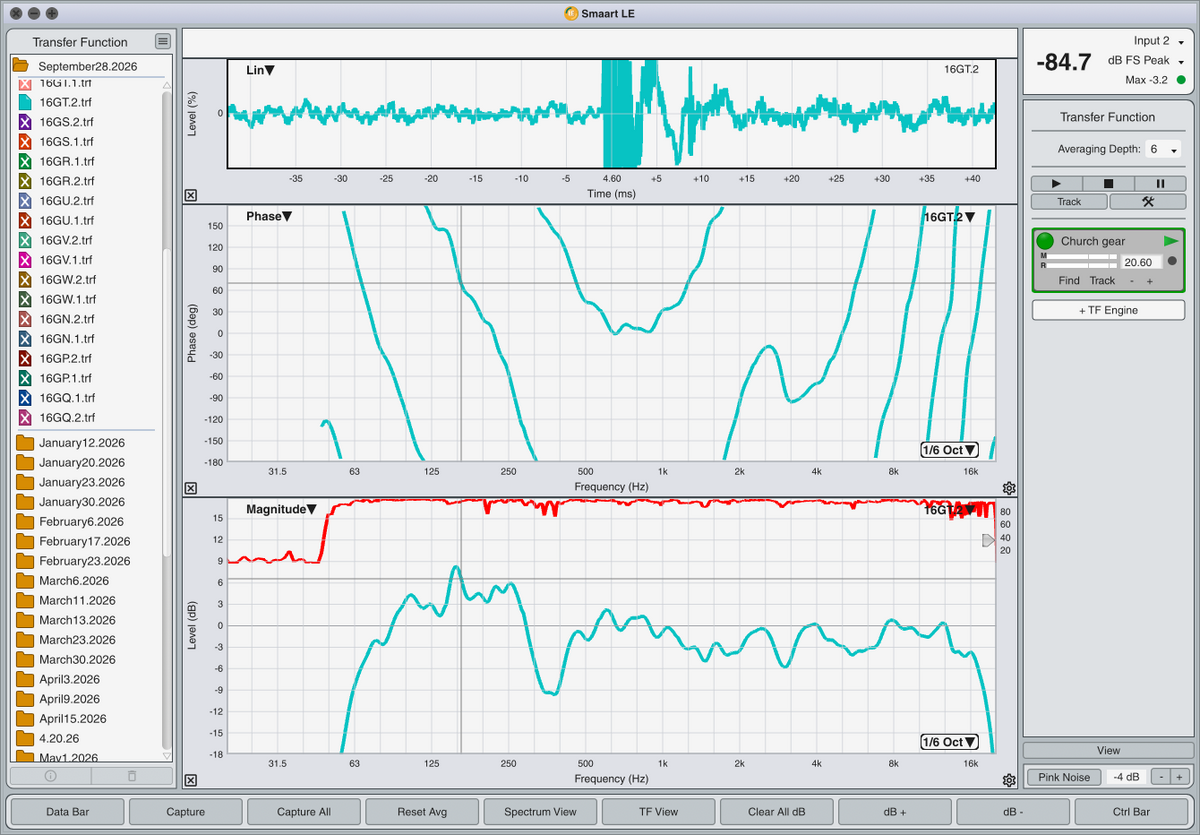Toggle the green Church gear engine indicator
The image size is (1200, 835).
(x=1045, y=241)
